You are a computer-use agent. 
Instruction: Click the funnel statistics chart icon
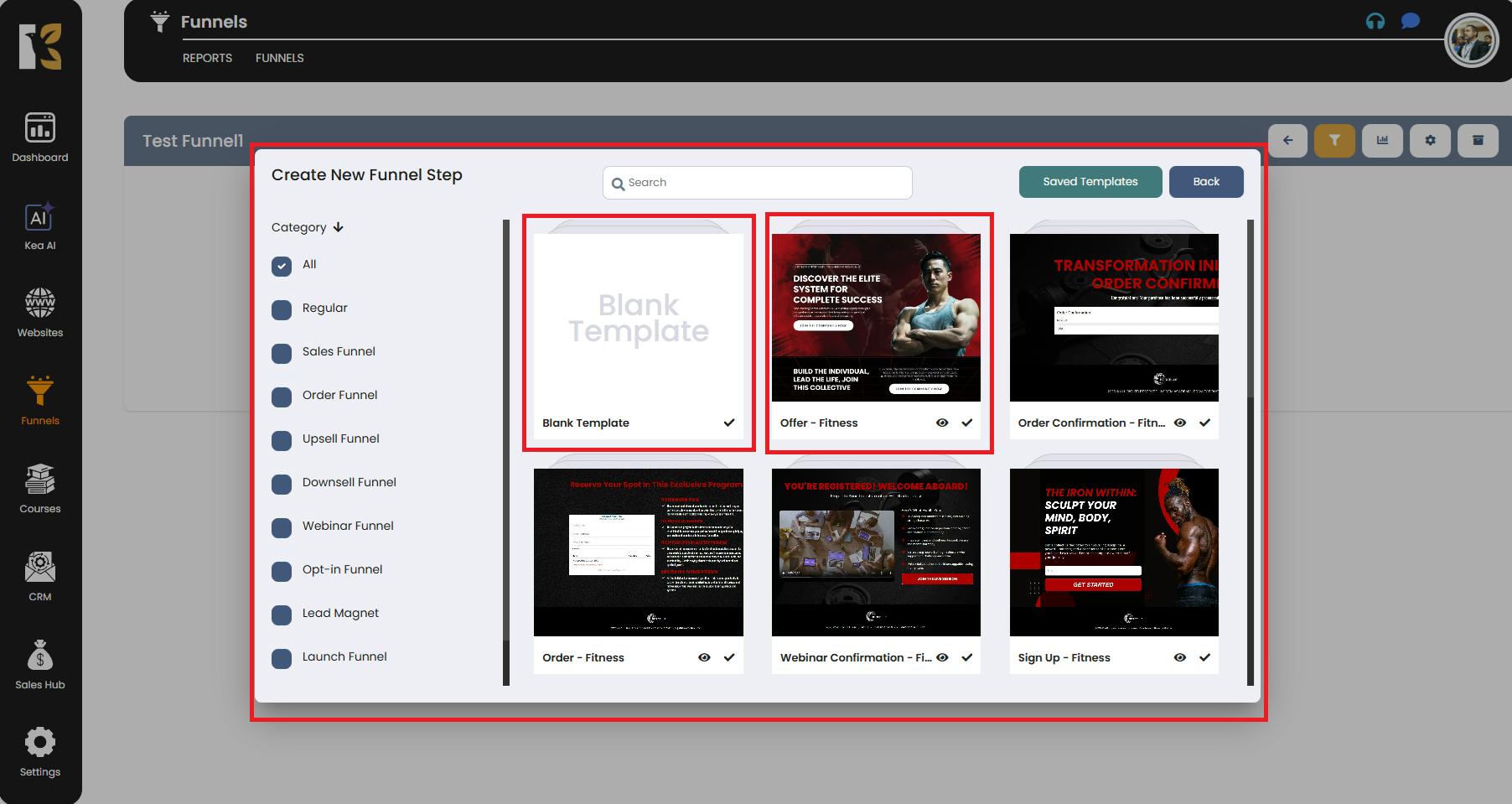coord(1382,141)
